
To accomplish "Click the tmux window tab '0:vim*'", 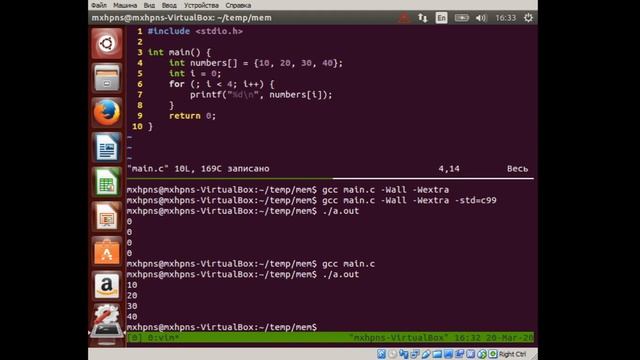I will point(163,338).
